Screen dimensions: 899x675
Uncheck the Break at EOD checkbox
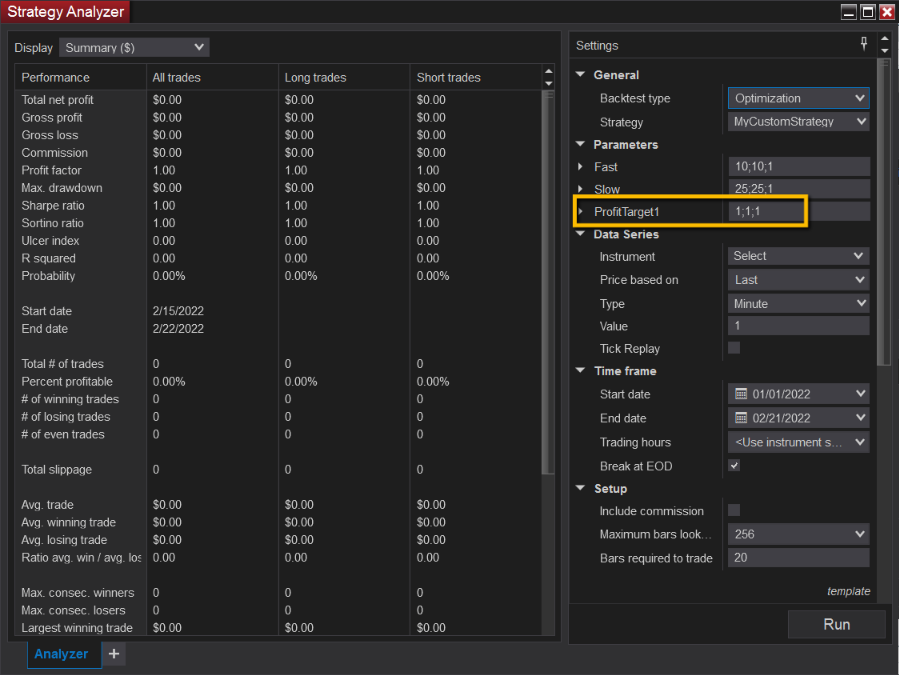pyautogui.click(x=734, y=465)
